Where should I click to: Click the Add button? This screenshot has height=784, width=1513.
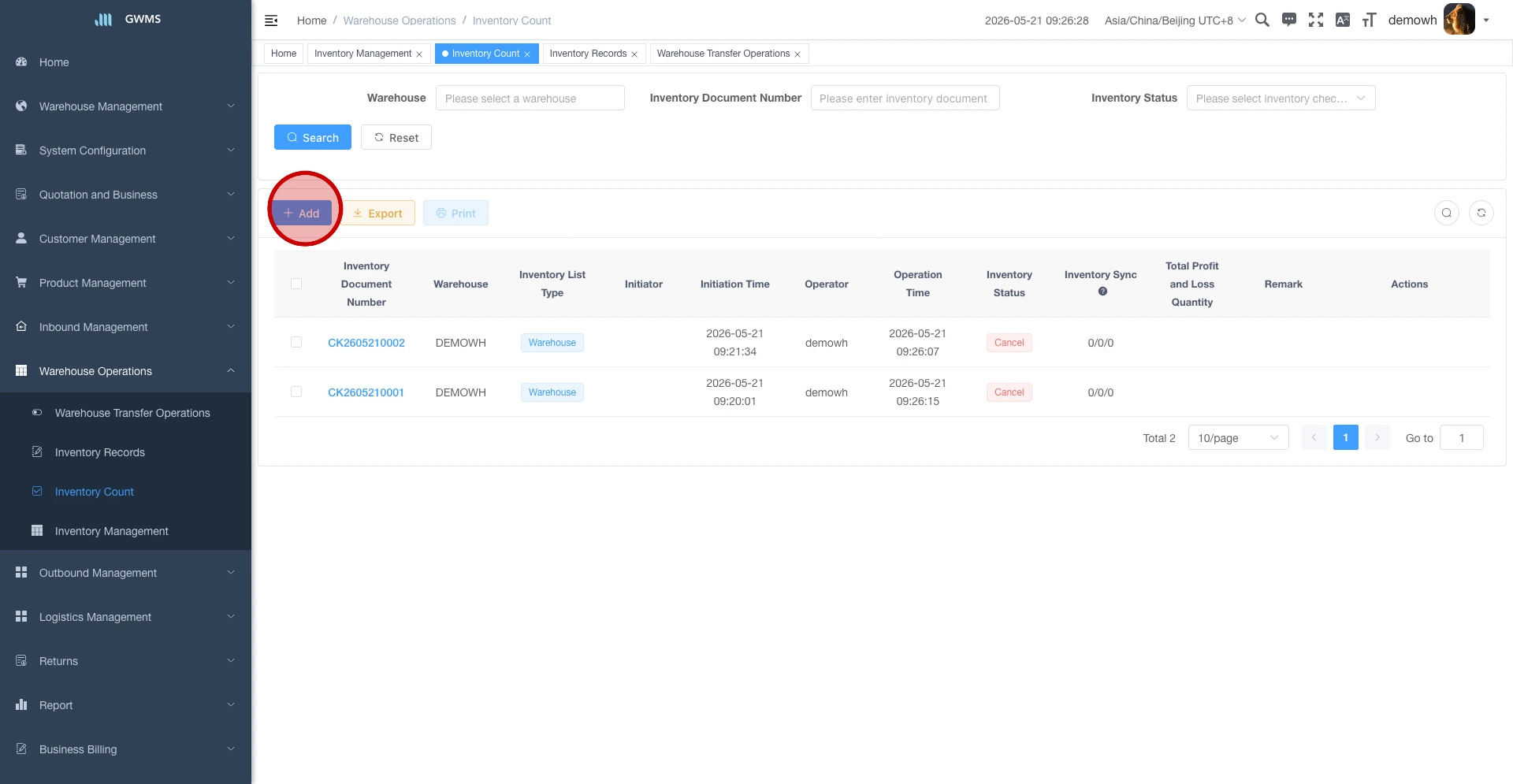click(x=302, y=213)
